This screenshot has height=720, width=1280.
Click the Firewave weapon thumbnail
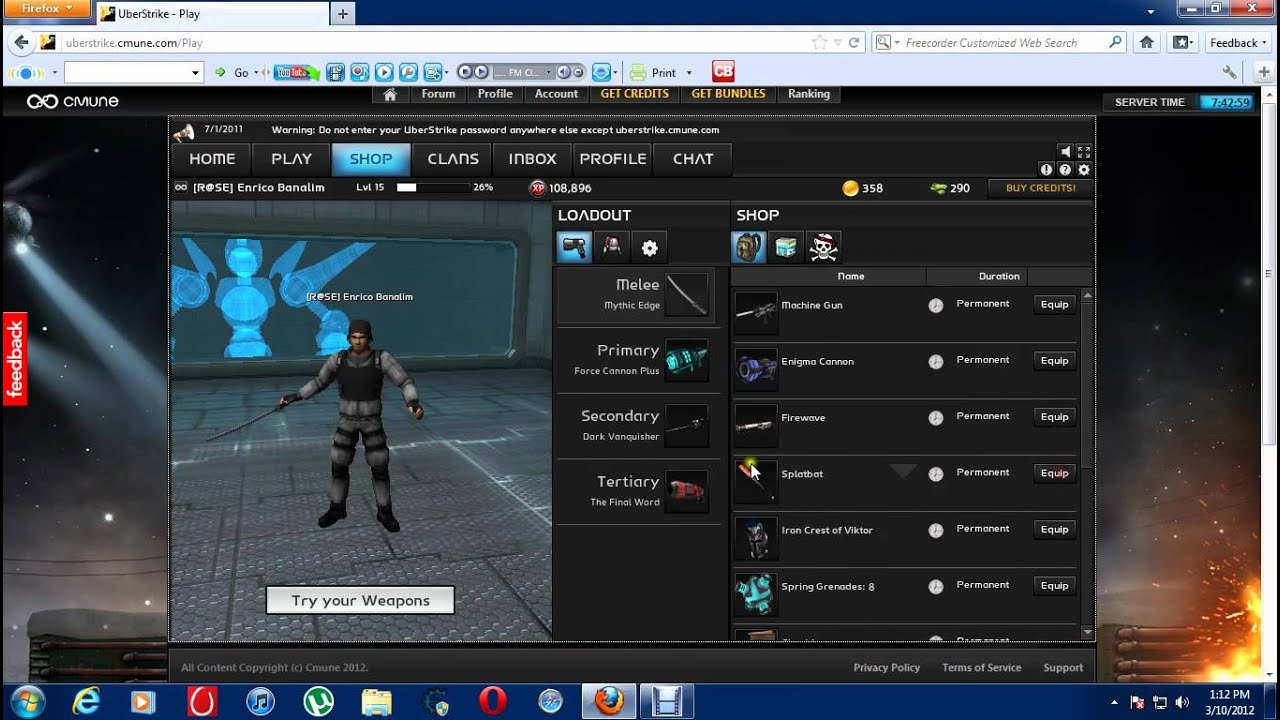point(756,425)
